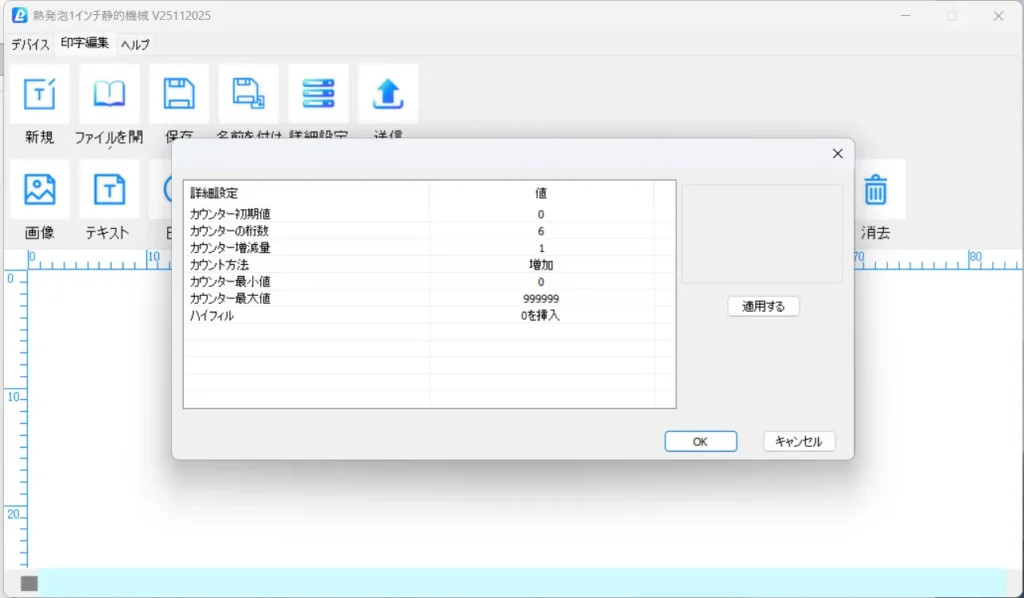The width and height of the screenshot is (1024, 598).
Task: Insert an image with 画像 icon
Action: [x=39, y=190]
